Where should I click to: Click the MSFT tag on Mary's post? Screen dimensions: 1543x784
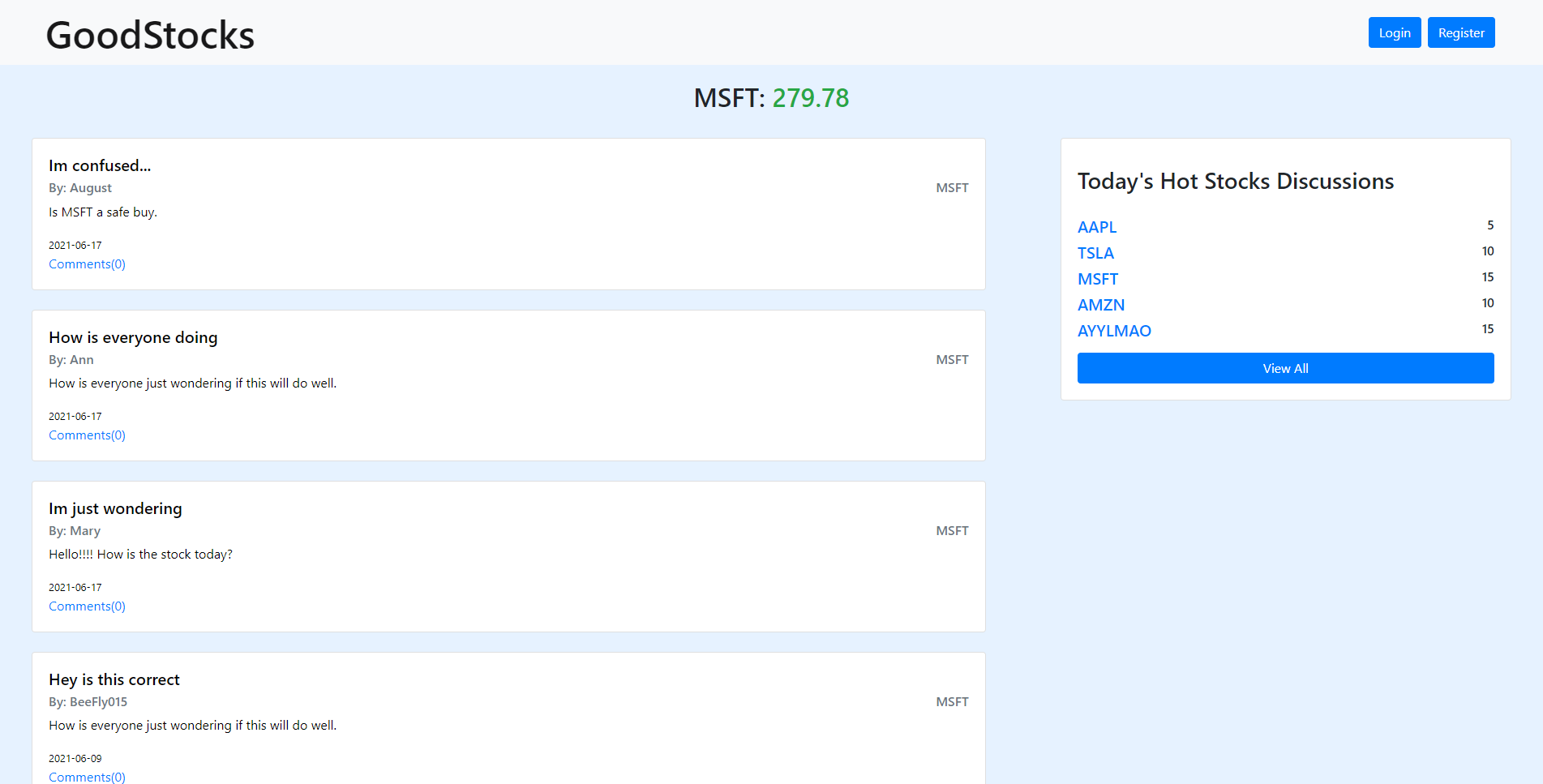pyautogui.click(x=952, y=531)
